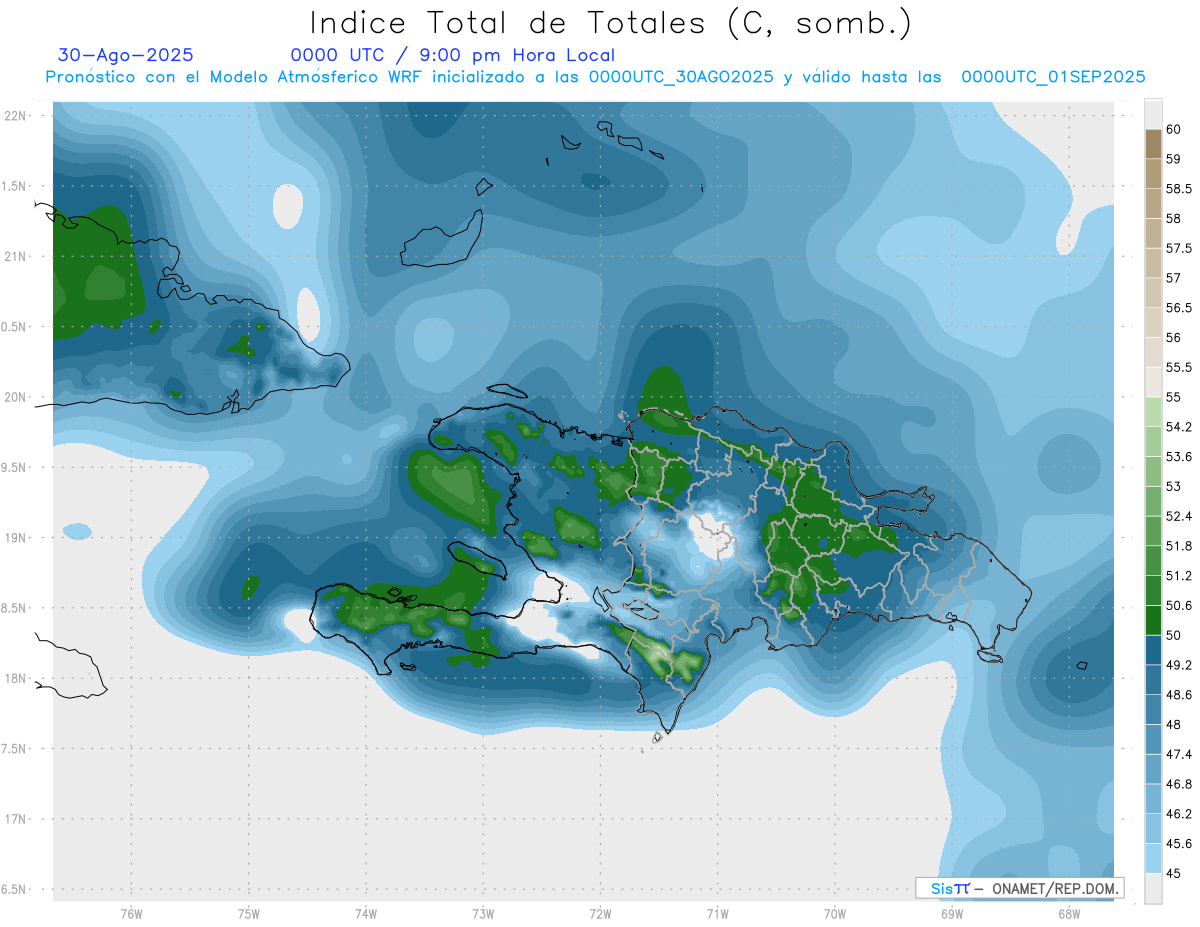
Task: Click the "SisTT - ONAMET/REP.DOM." credit box
Action: tap(1019, 887)
